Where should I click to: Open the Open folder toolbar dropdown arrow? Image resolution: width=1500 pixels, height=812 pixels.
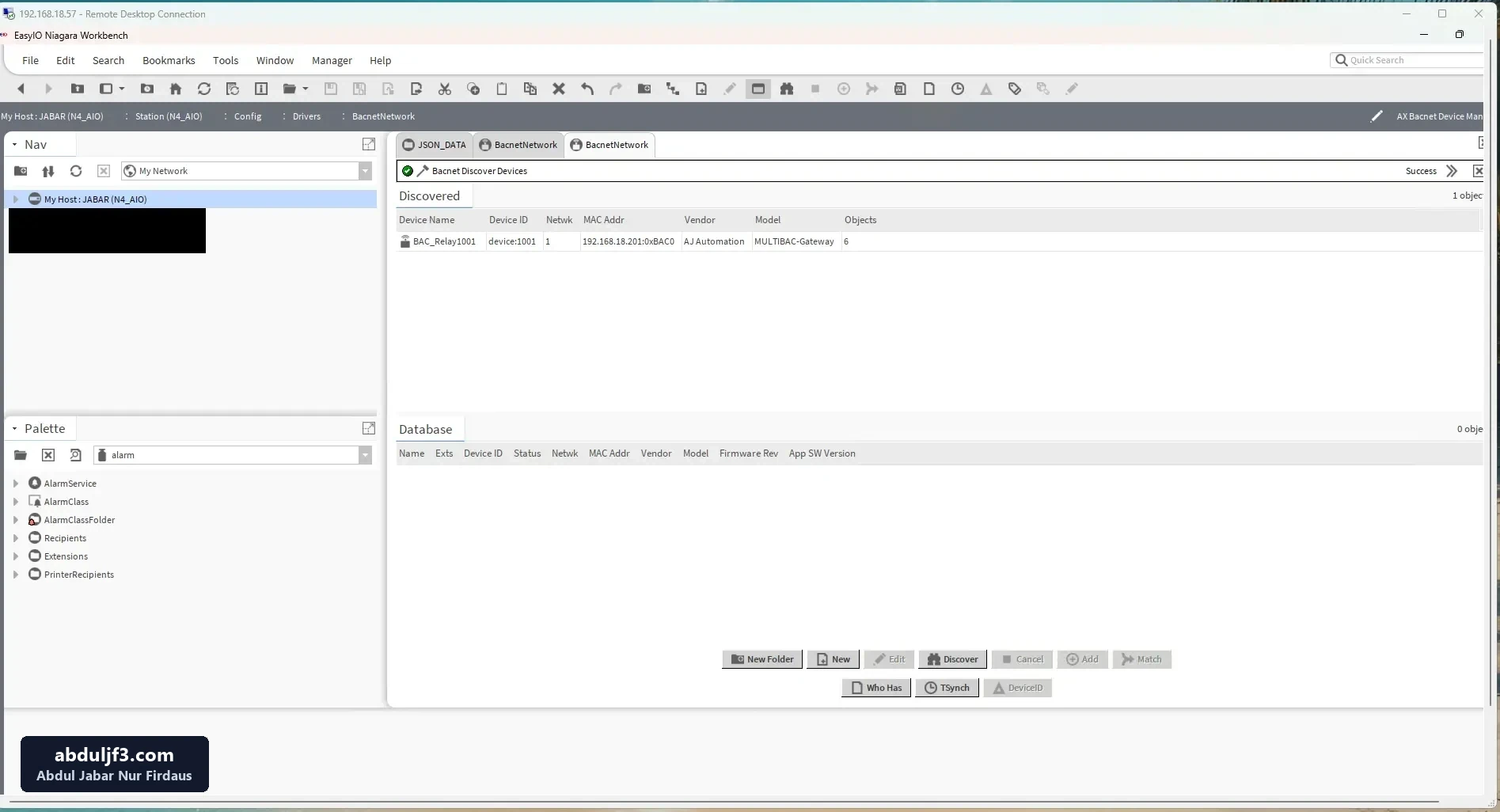point(306,89)
